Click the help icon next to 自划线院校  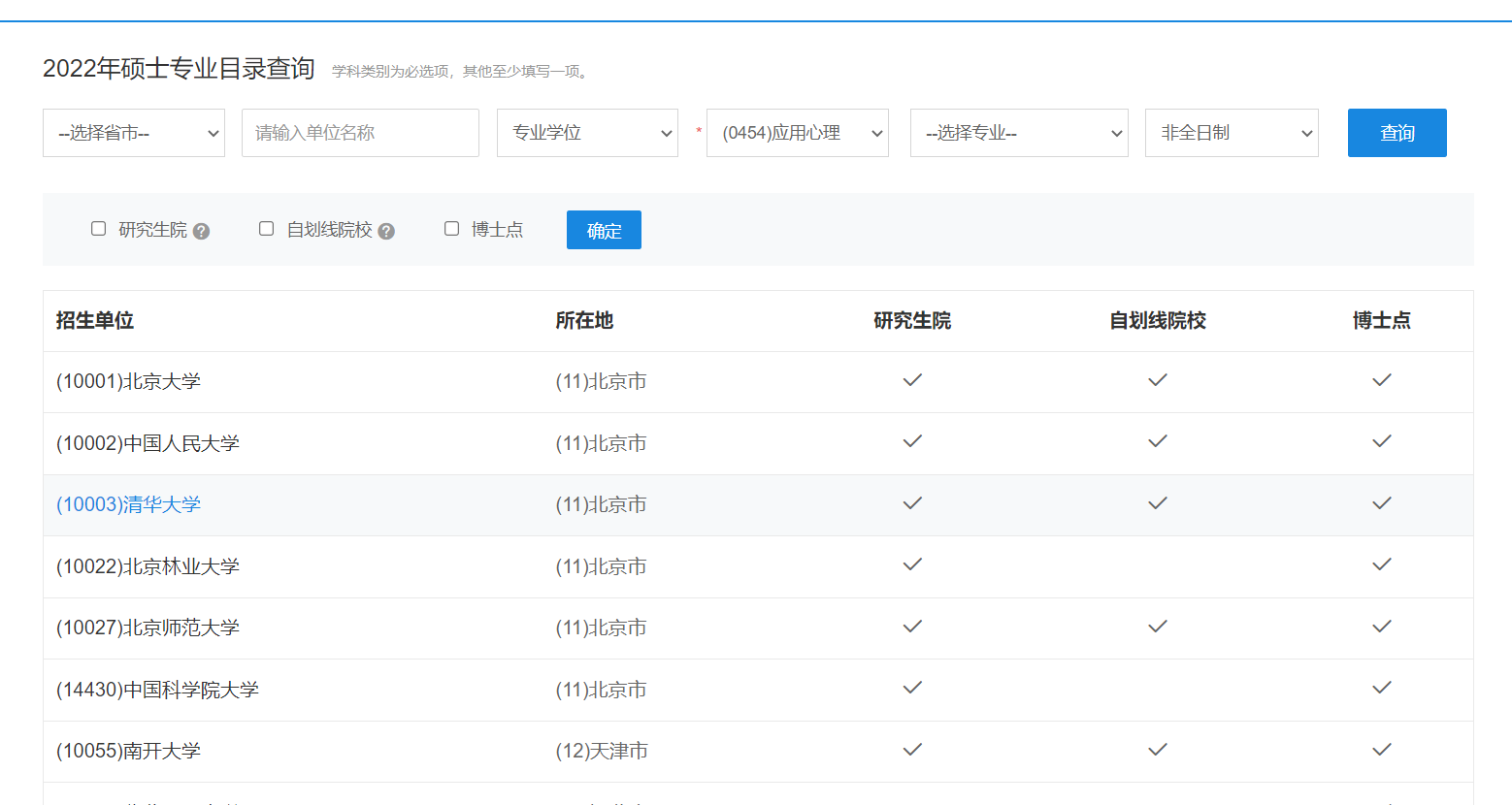coord(386,231)
